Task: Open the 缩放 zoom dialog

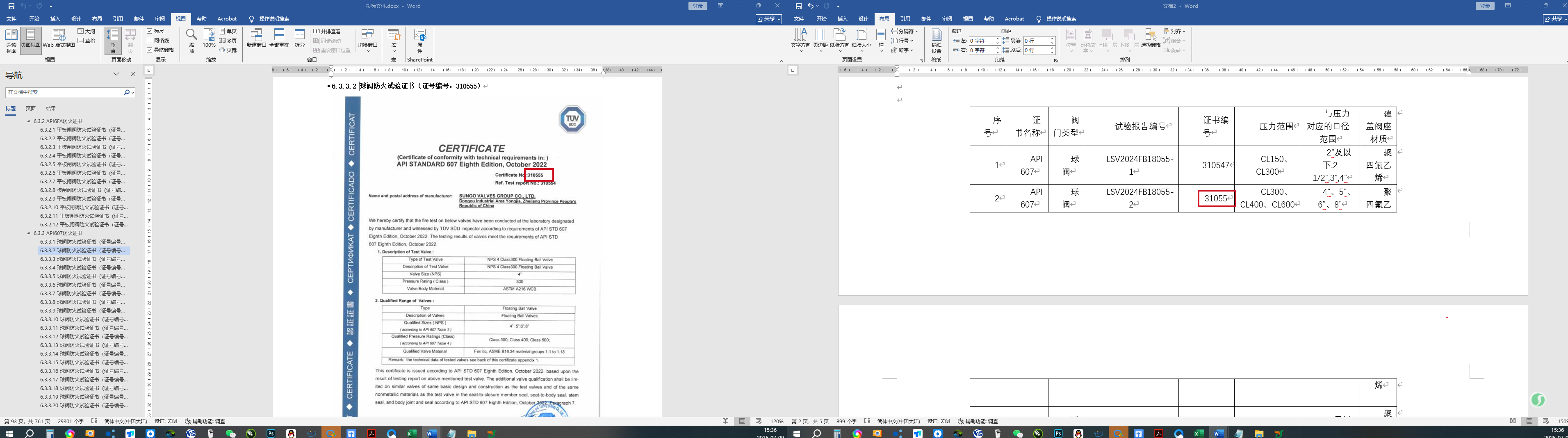Action: 191,40
